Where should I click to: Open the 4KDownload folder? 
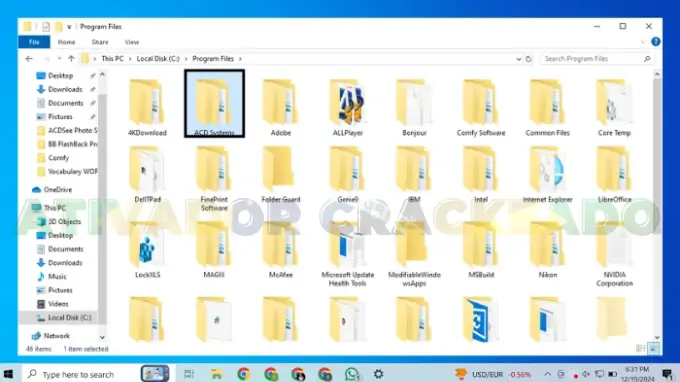(x=147, y=108)
